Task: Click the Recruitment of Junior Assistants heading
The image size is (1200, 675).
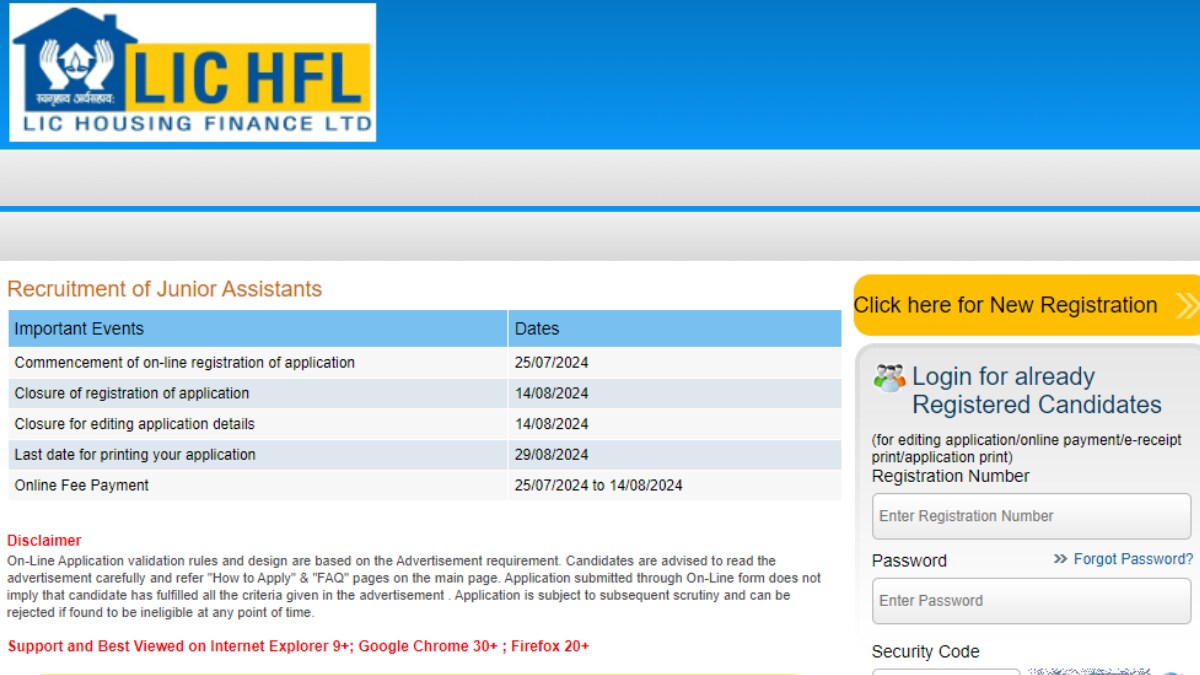Action: click(164, 289)
